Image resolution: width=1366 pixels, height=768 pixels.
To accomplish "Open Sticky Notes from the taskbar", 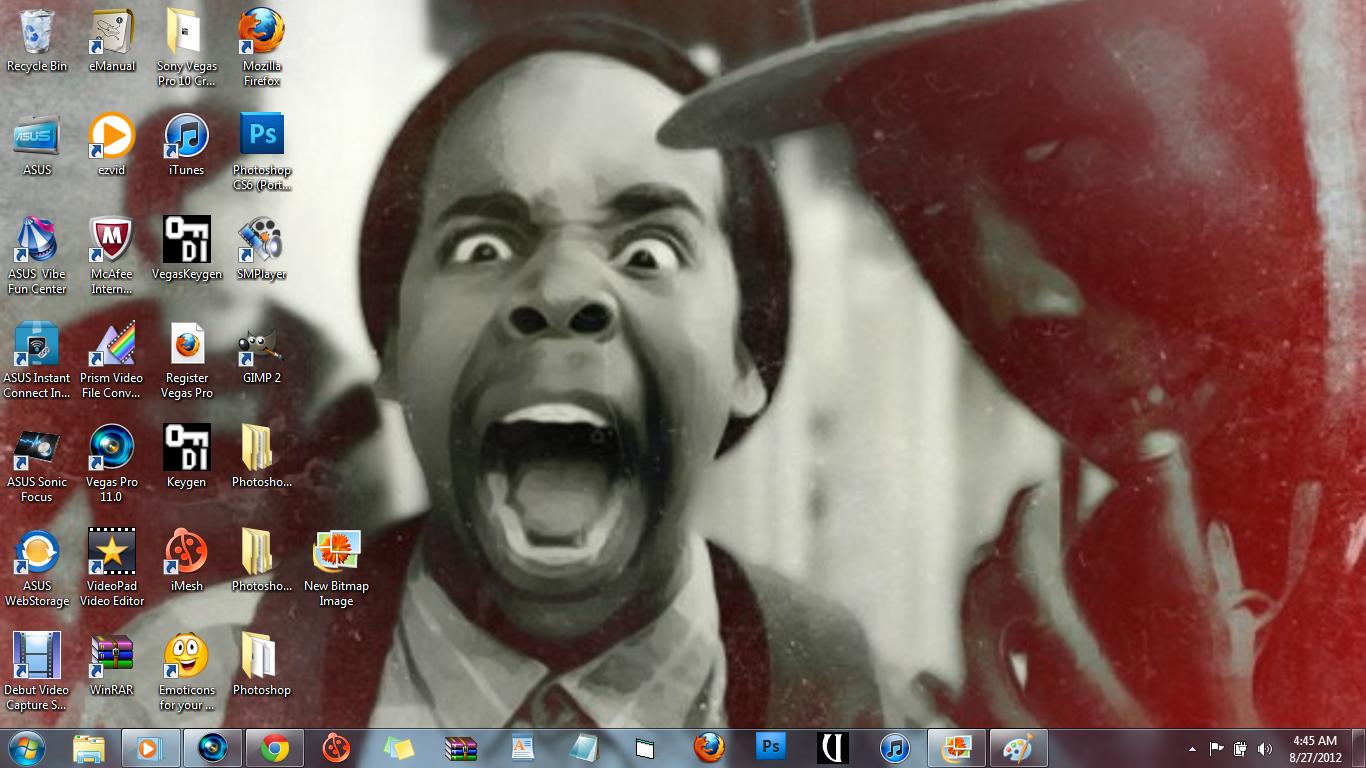I will tap(399, 748).
